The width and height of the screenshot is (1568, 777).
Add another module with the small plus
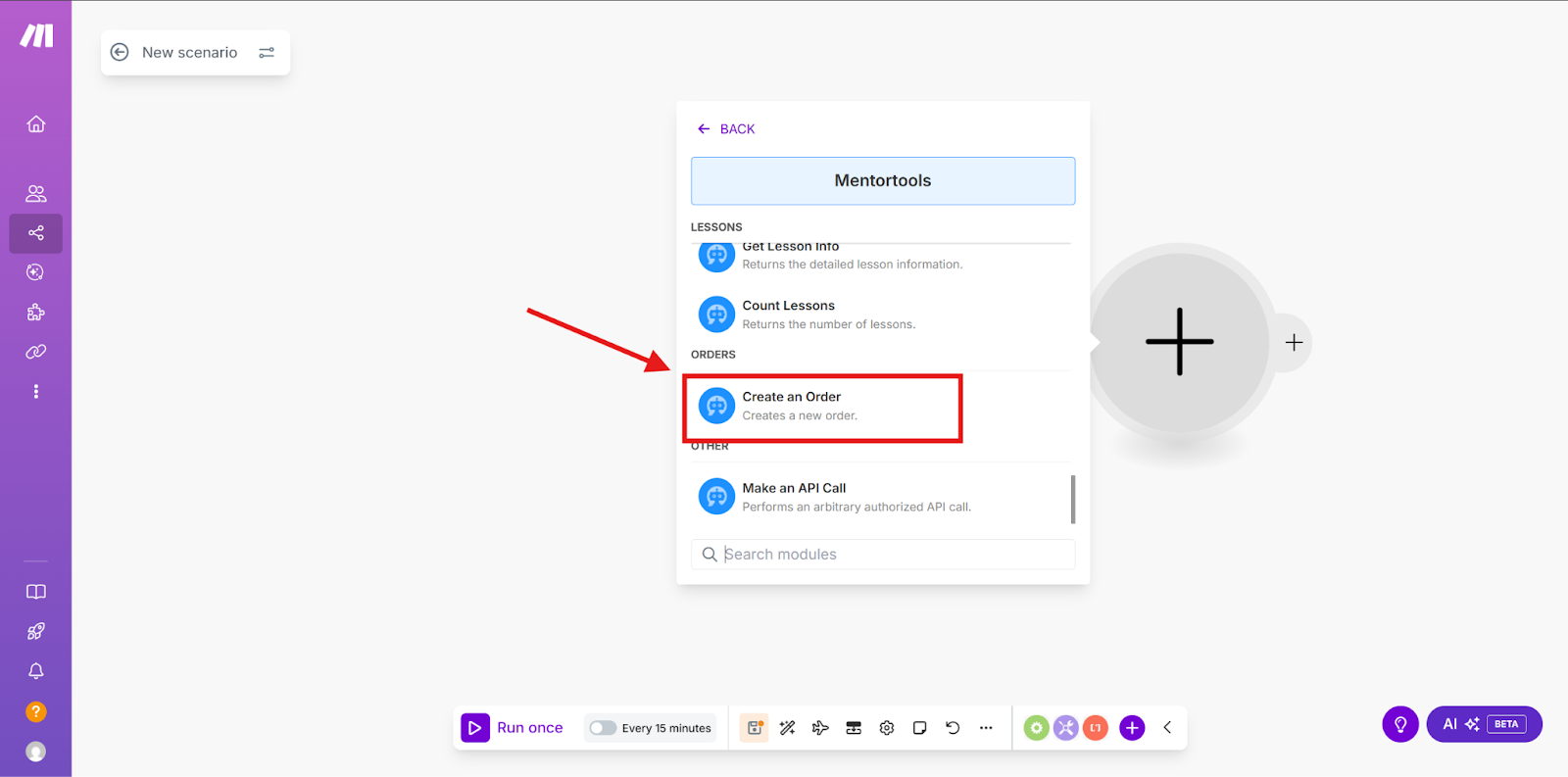tap(1294, 343)
